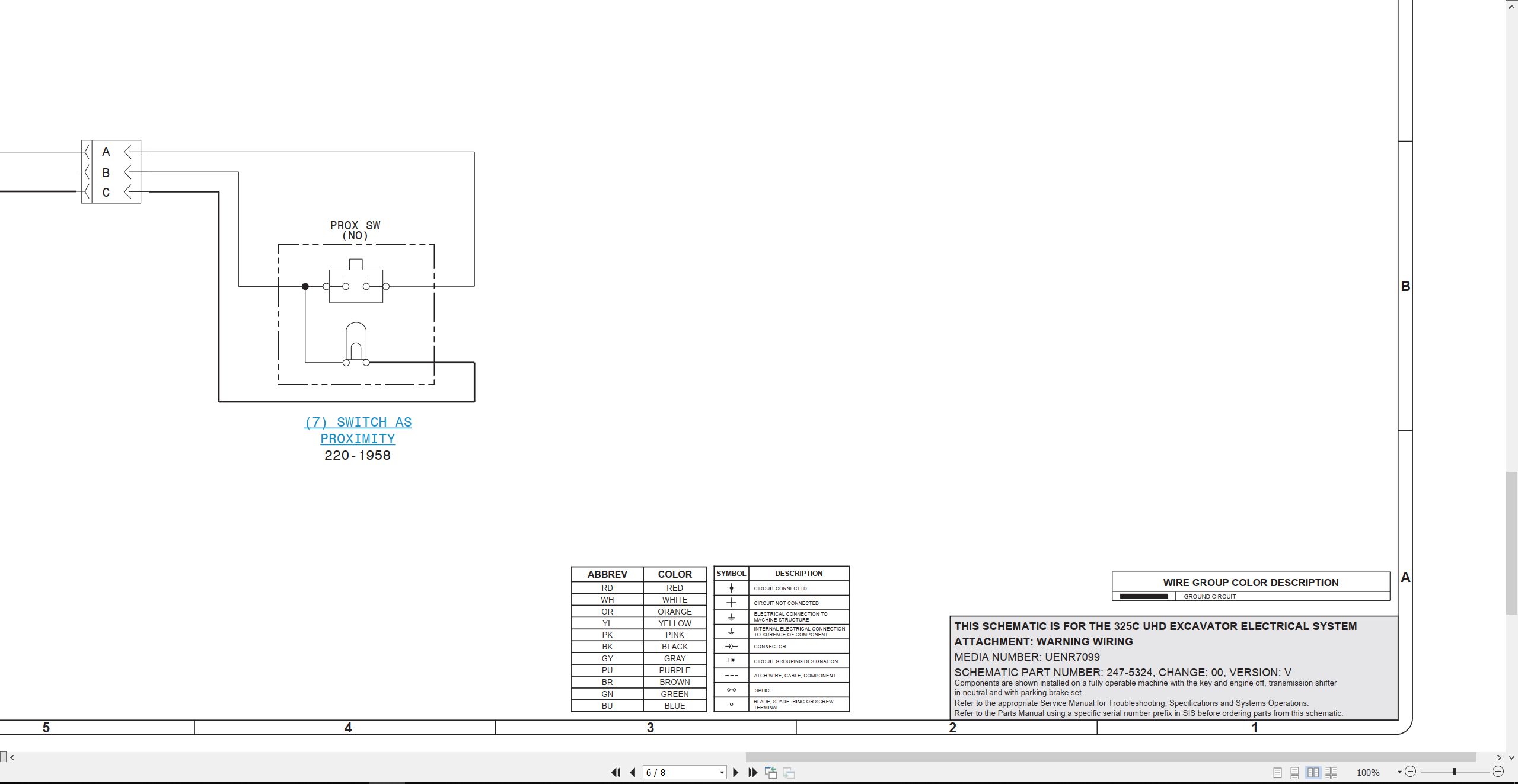This screenshot has width=1518, height=784.
Task: Click the PROX SW label
Action: (355, 225)
